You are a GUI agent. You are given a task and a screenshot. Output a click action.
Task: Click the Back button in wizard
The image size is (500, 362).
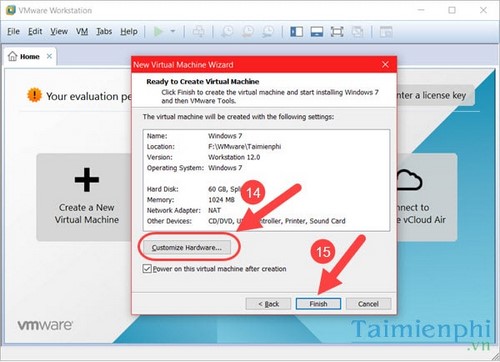268,304
